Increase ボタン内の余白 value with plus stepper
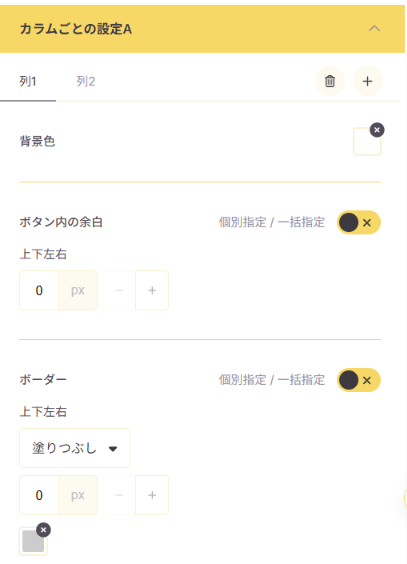Screen dimensions: 407x564 click(x=152, y=290)
